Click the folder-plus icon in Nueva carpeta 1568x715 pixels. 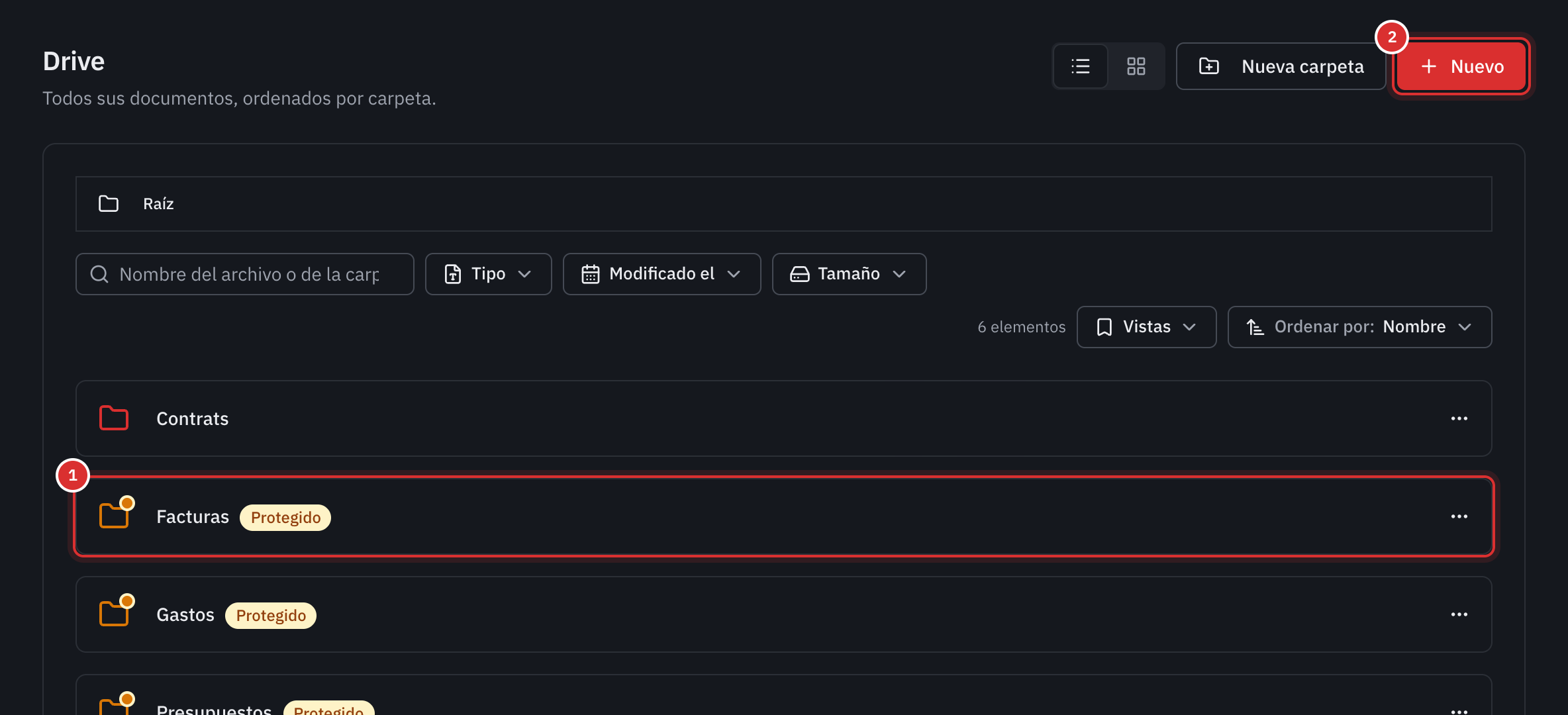pyautogui.click(x=1209, y=66)
